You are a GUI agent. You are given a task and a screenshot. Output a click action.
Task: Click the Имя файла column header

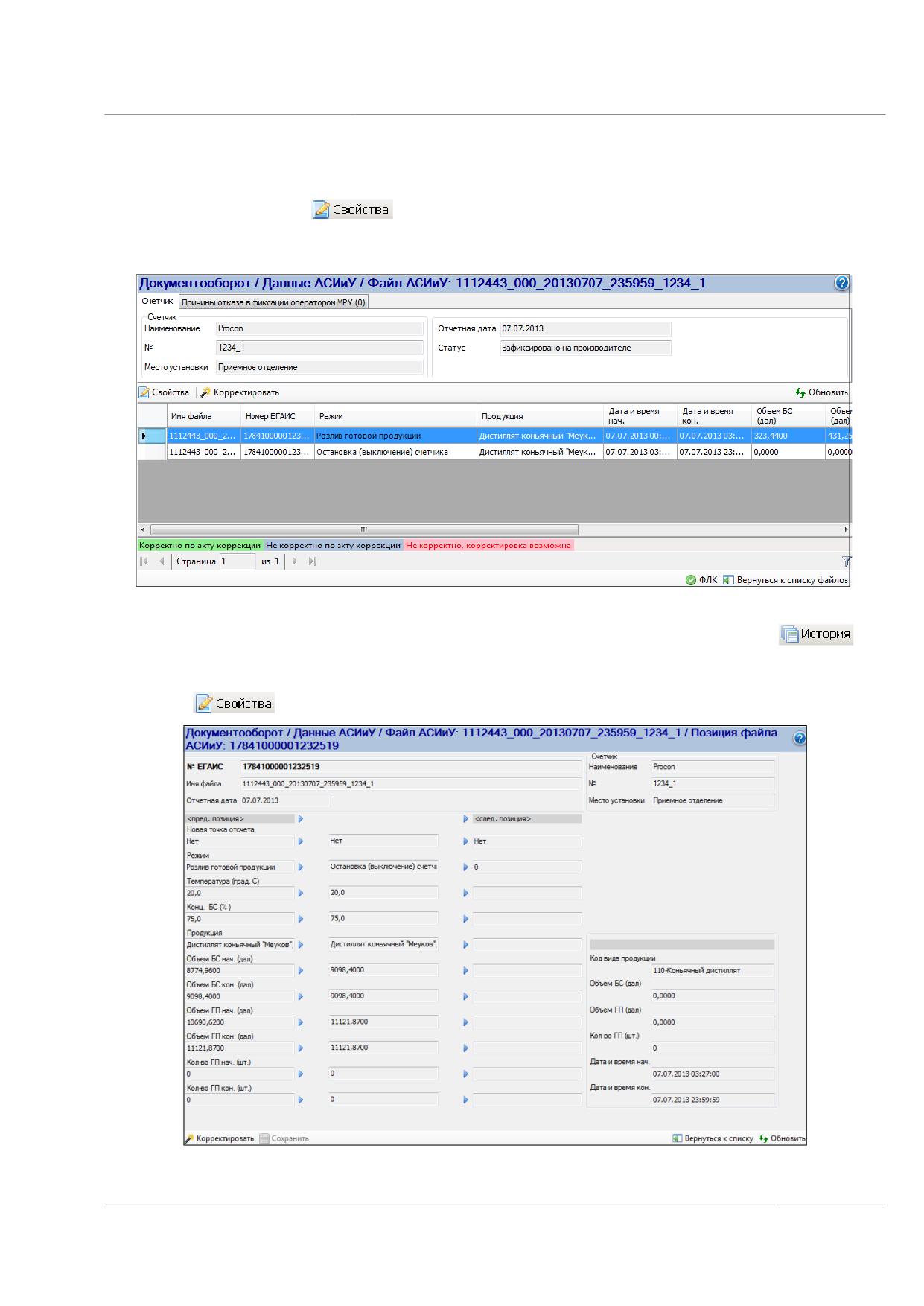203,416
